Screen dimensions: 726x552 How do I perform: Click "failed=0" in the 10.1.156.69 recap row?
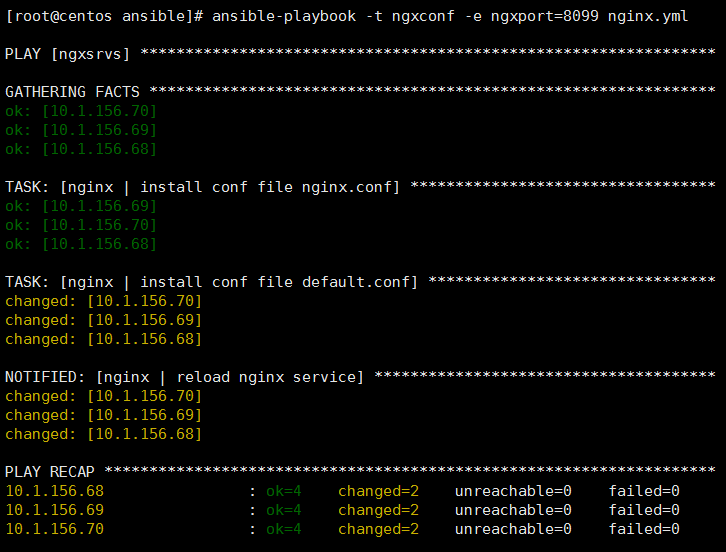[644, 510]
